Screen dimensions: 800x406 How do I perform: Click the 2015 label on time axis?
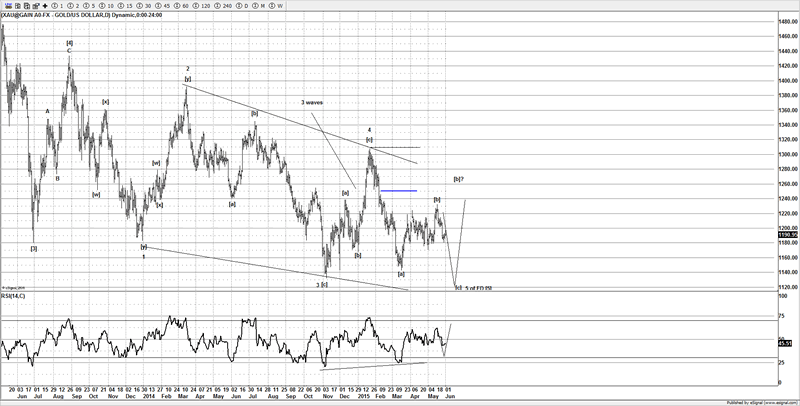363,396
